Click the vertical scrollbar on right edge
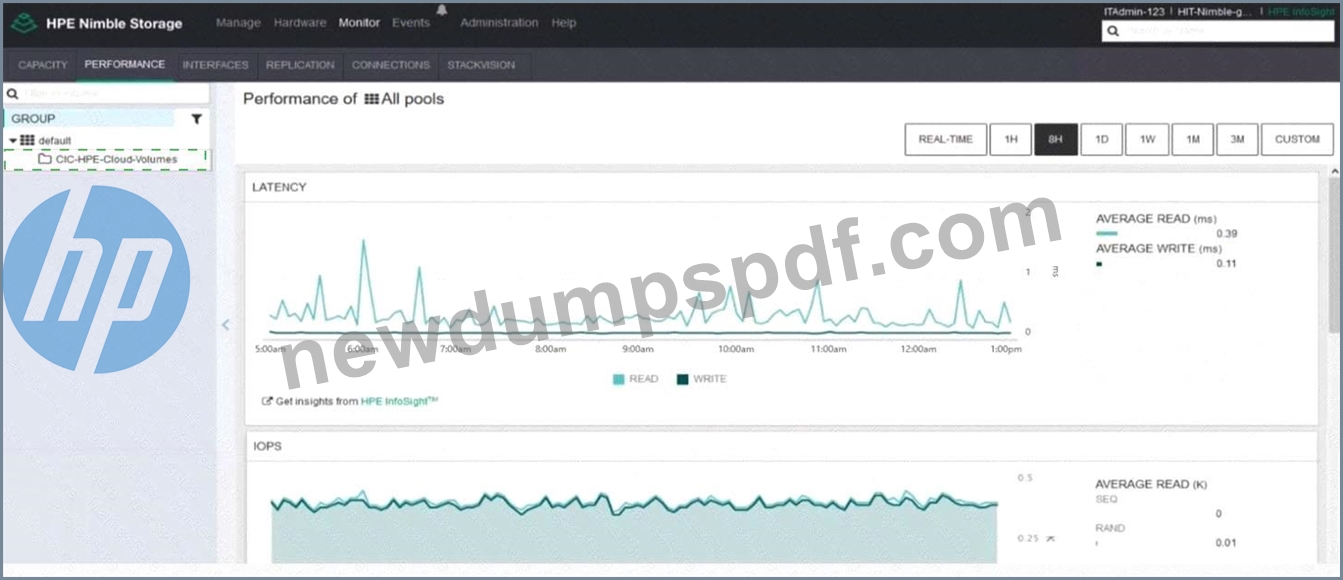This screenshot has width=1343, height=580. [x=1335, y=250]
